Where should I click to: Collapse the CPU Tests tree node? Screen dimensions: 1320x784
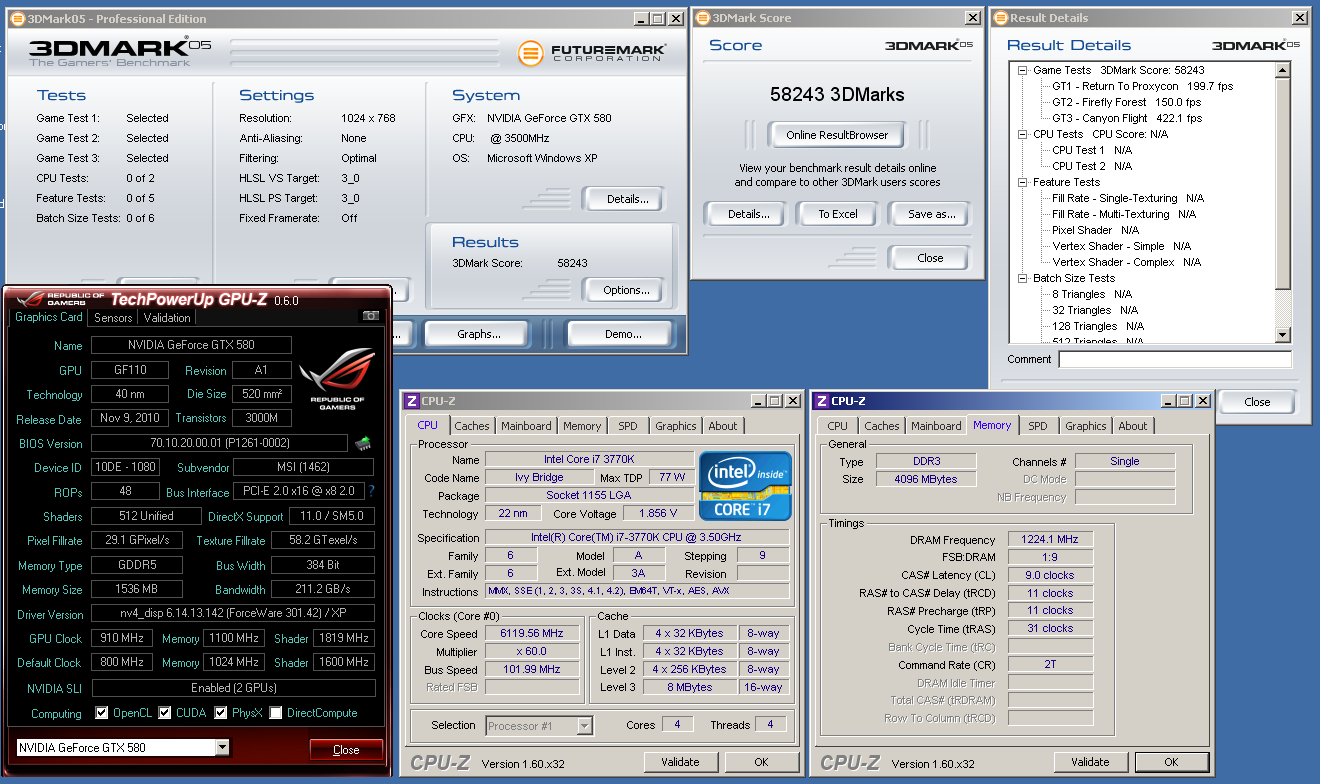[1023, 134]
